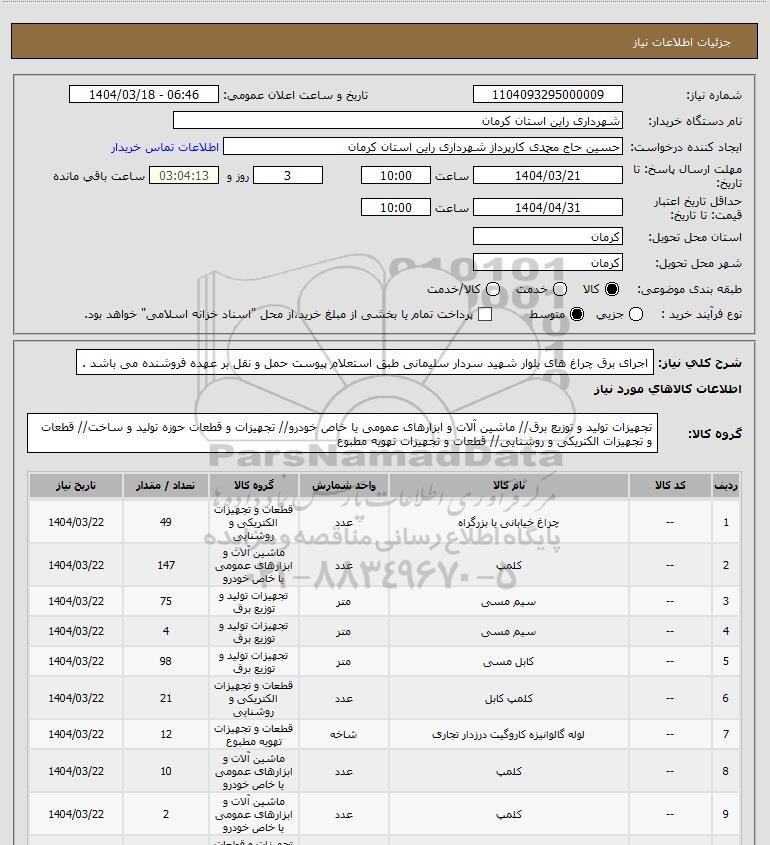
Task: Click quantity 49 in row 1
Action: click(166, 522)
